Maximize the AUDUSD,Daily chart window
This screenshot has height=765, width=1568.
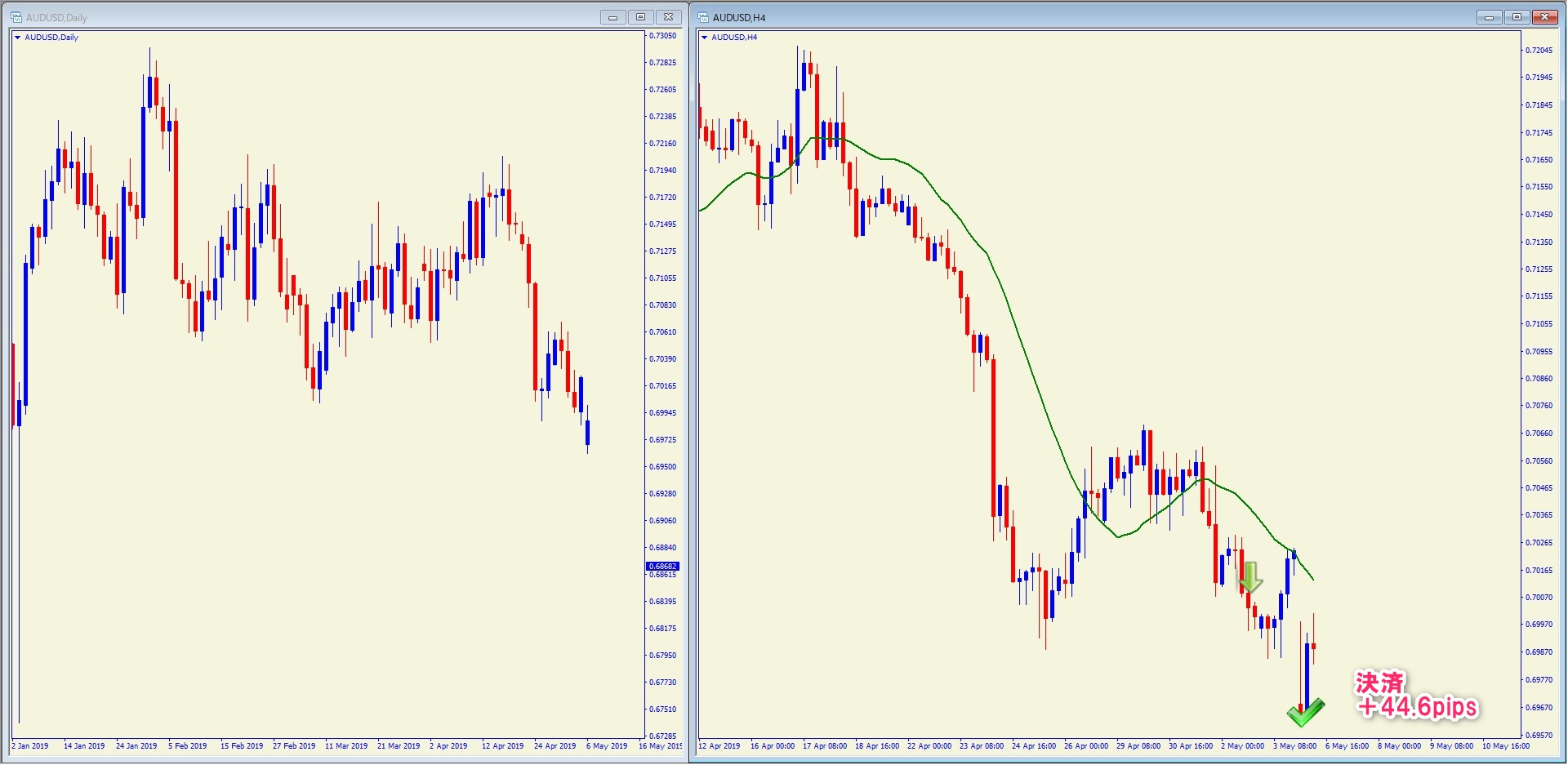(x=640, y=17)
